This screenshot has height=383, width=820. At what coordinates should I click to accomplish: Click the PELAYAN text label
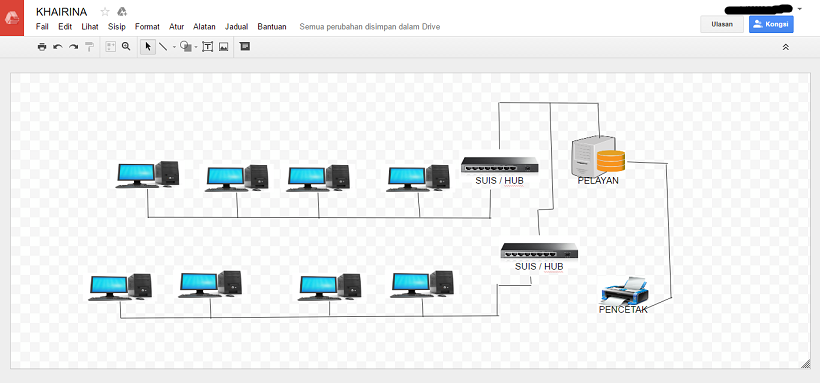point(598,181)
